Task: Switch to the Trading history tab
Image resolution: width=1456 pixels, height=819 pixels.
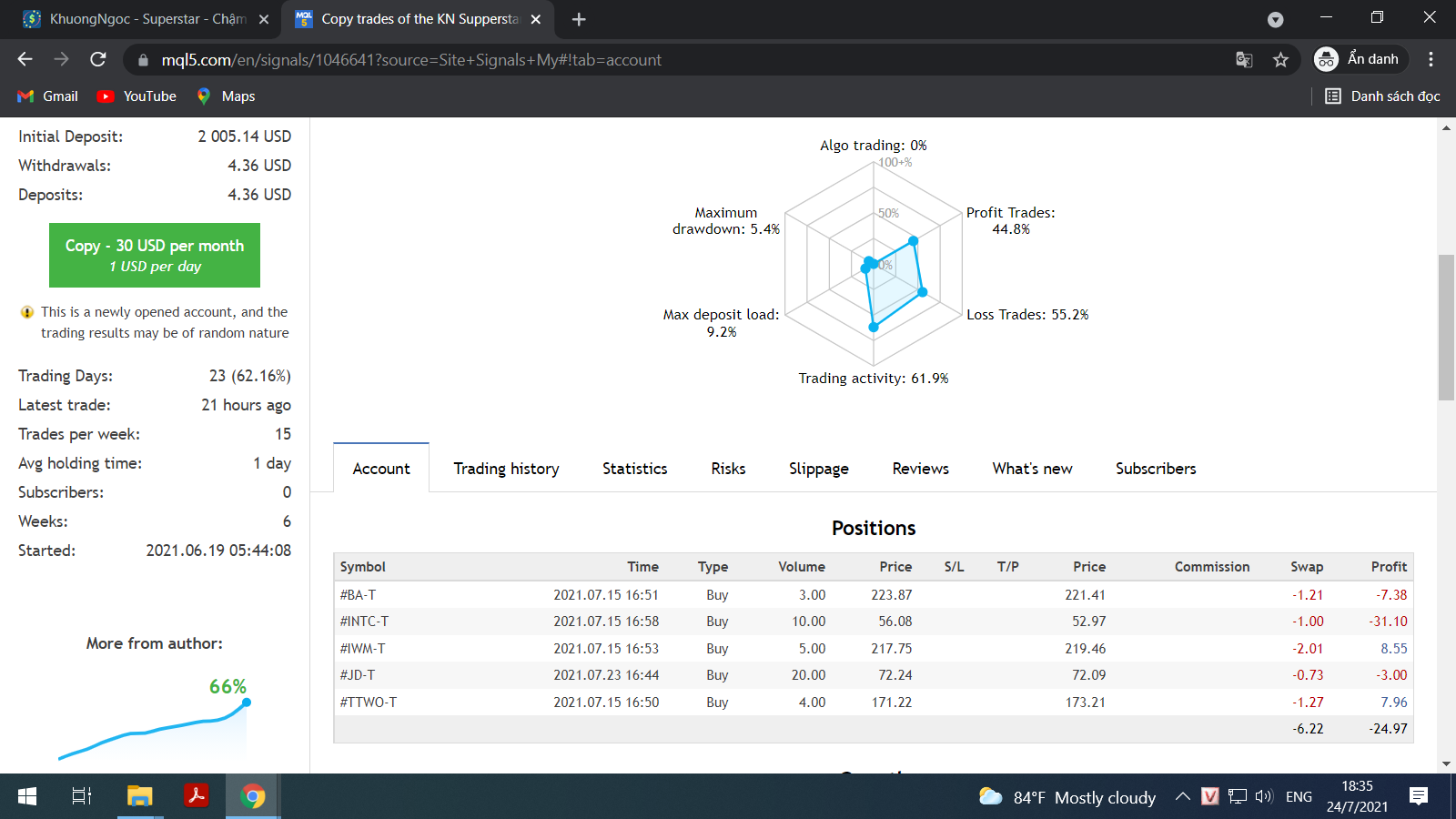Action: (506, 469)
